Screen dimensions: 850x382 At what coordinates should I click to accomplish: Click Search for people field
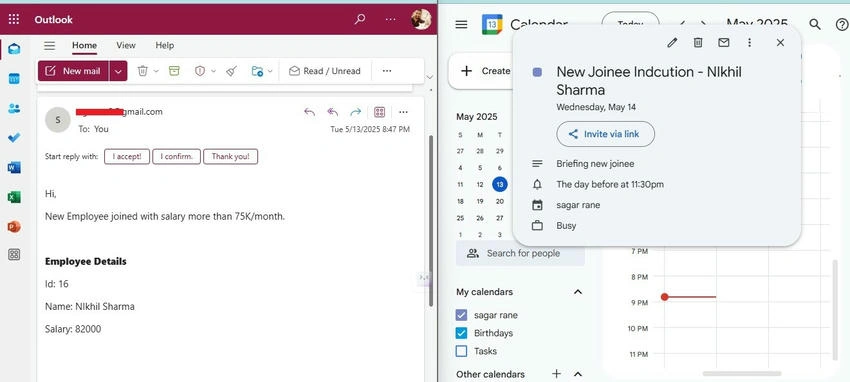click(x=520, y=253)
